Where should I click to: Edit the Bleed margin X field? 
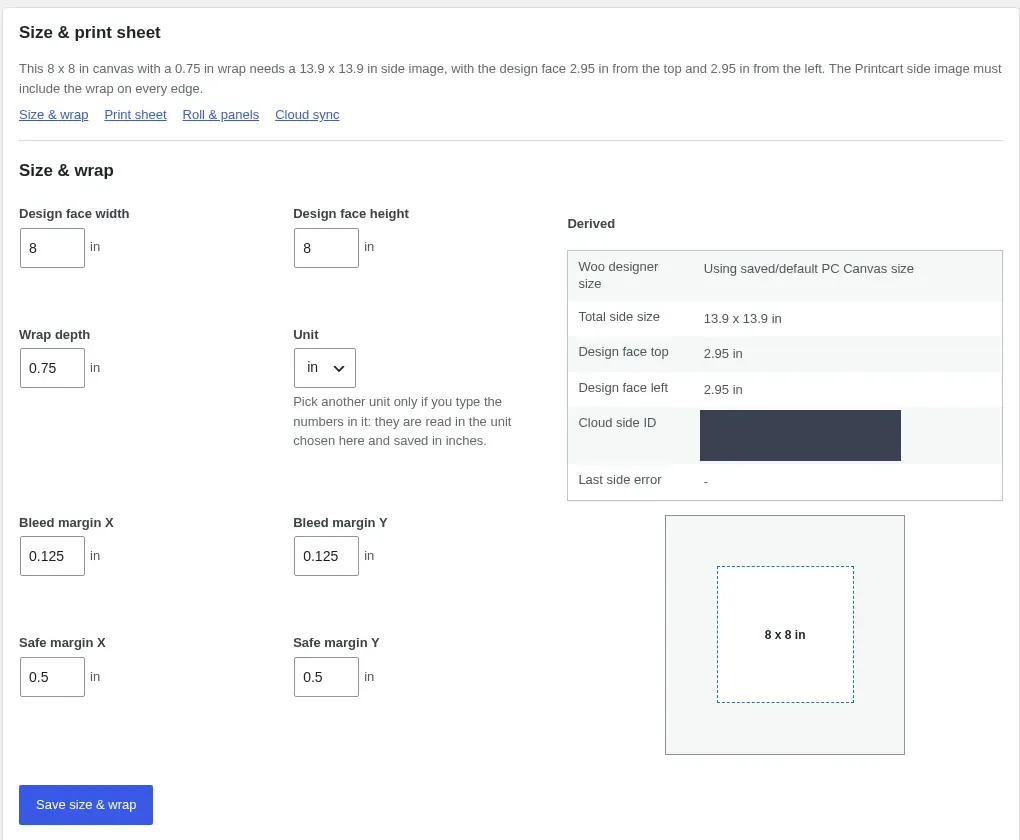click(52, 556)
